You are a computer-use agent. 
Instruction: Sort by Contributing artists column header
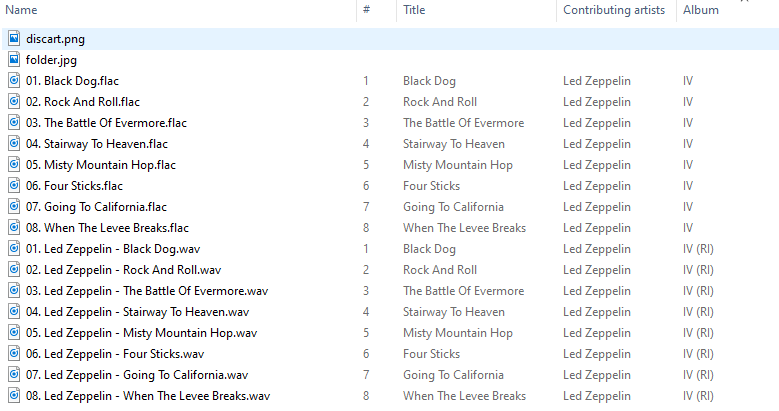pos(613,10)
